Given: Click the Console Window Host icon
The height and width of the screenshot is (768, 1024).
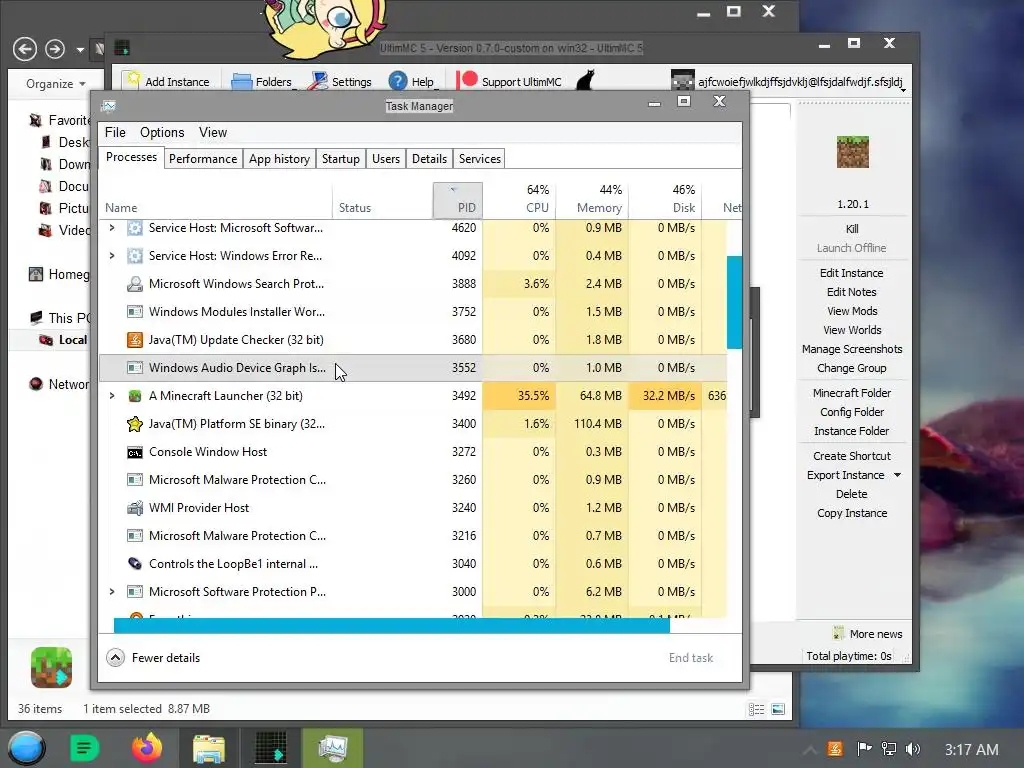Looking at the screenshot, I should tap(135, 452).
